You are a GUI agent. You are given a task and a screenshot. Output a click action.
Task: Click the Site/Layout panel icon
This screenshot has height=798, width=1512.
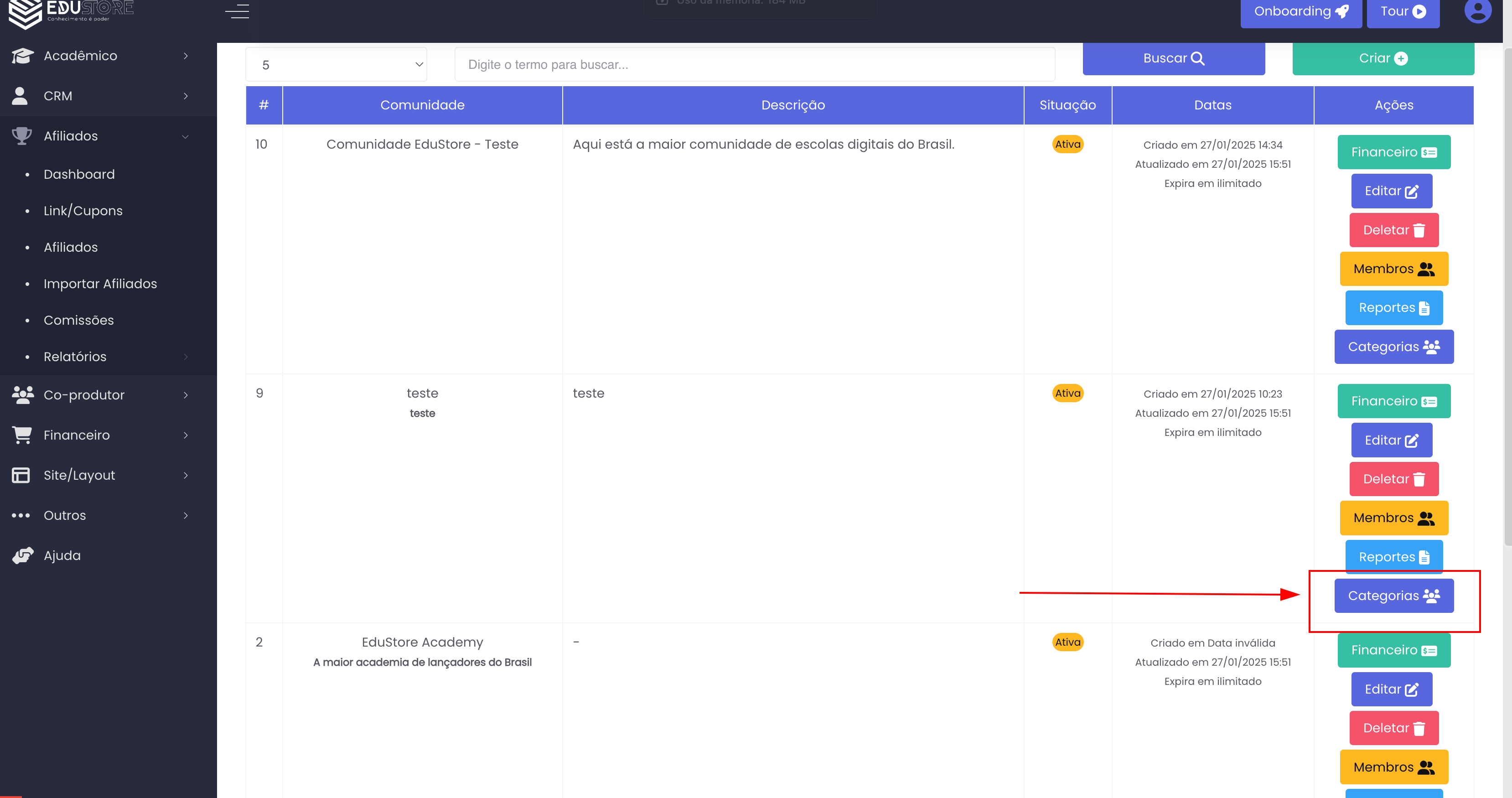click(x=21, y=475)
